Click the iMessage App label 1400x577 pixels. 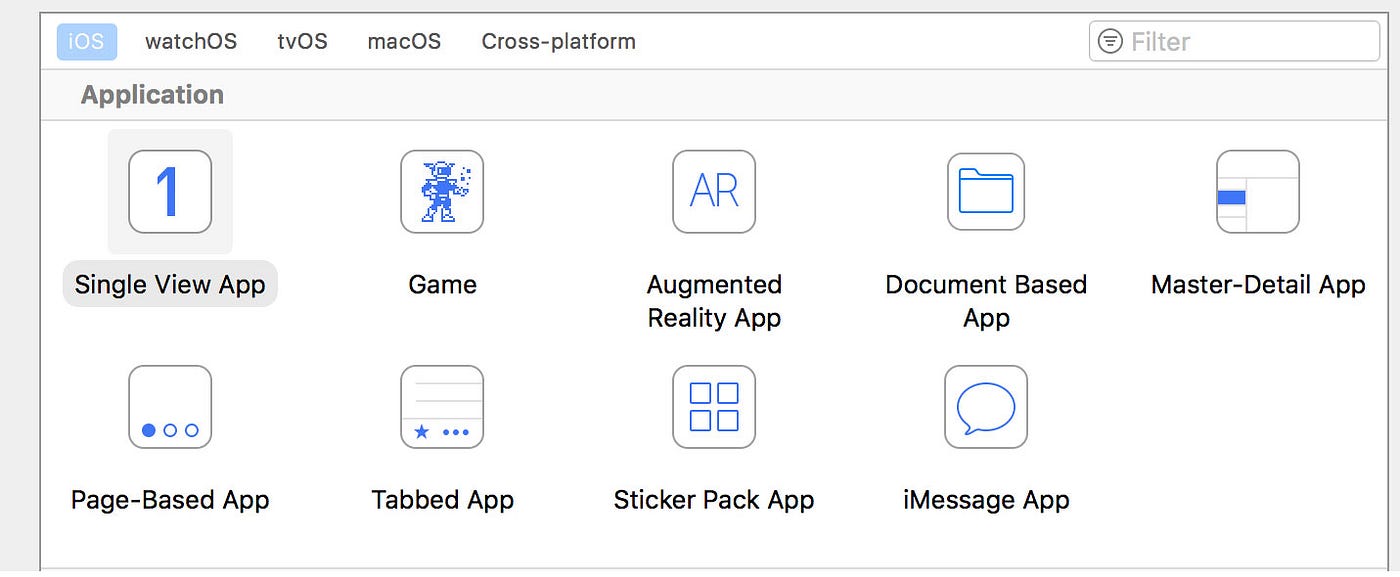point(986,499)
